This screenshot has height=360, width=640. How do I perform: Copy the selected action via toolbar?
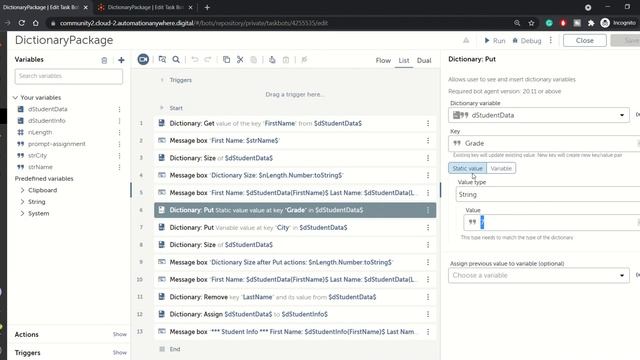[x=226, y=60]
